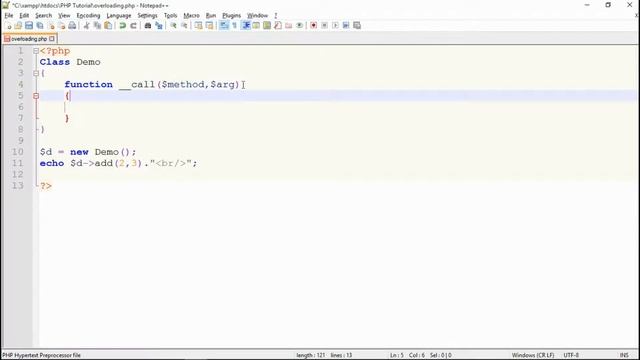Viewport: 640px width, 360px height.
Task: Toggle synchronized horizontal scrolling
Action: tap(209, 25)
